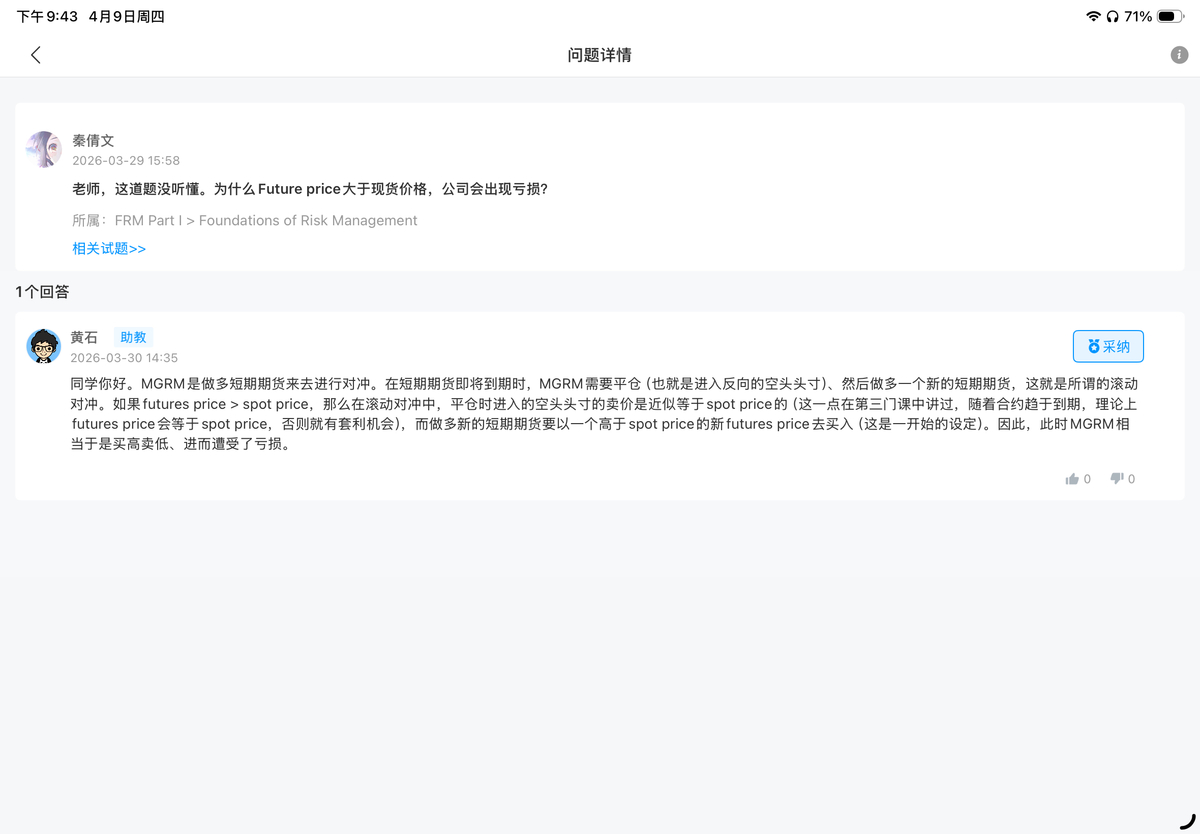Tap the battery indicator showing 71%
Viewport: 1200px width, 834px height.
(1154, 16)
